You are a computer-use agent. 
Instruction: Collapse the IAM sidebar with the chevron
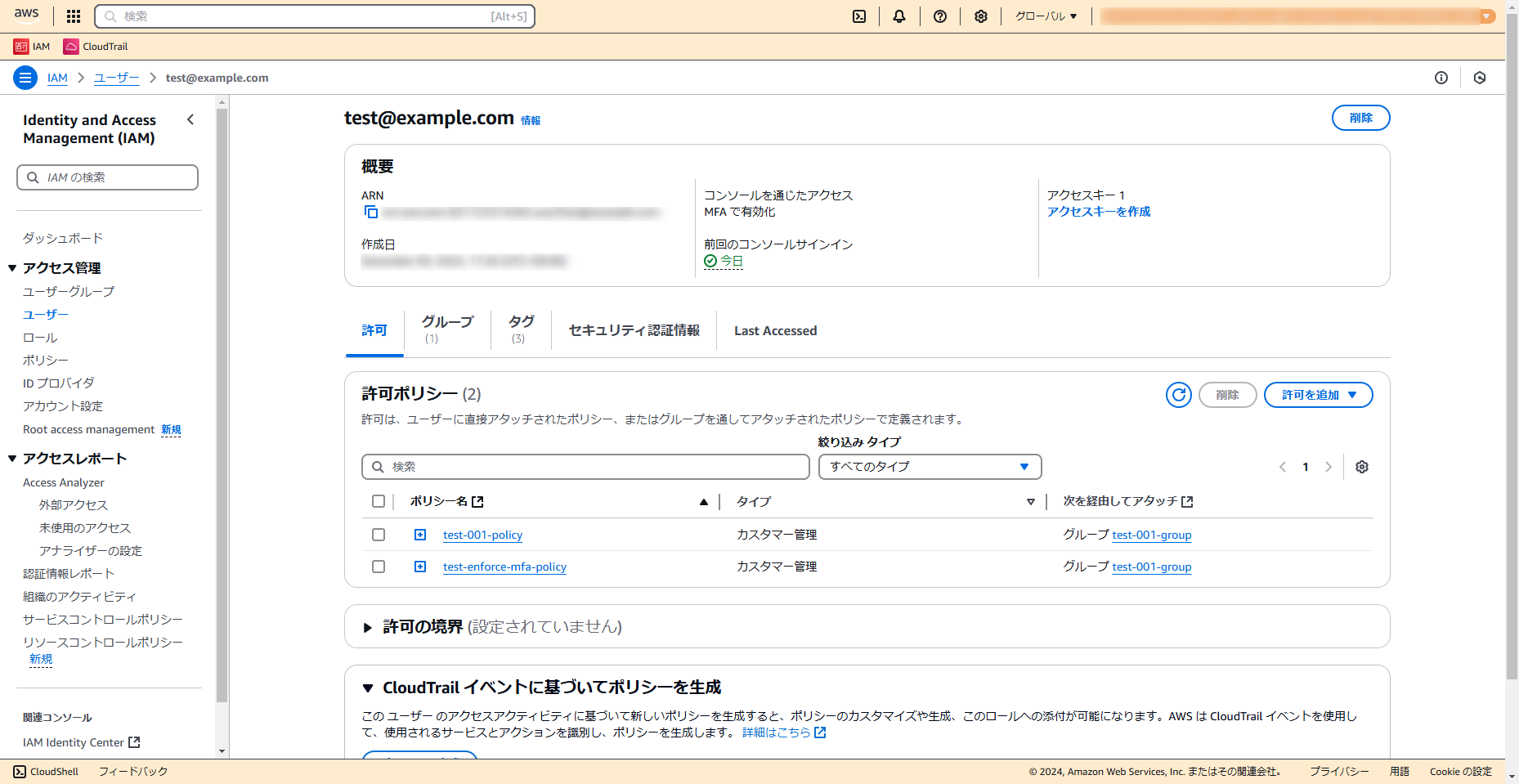pyautogui.click(x=190, y=119)
